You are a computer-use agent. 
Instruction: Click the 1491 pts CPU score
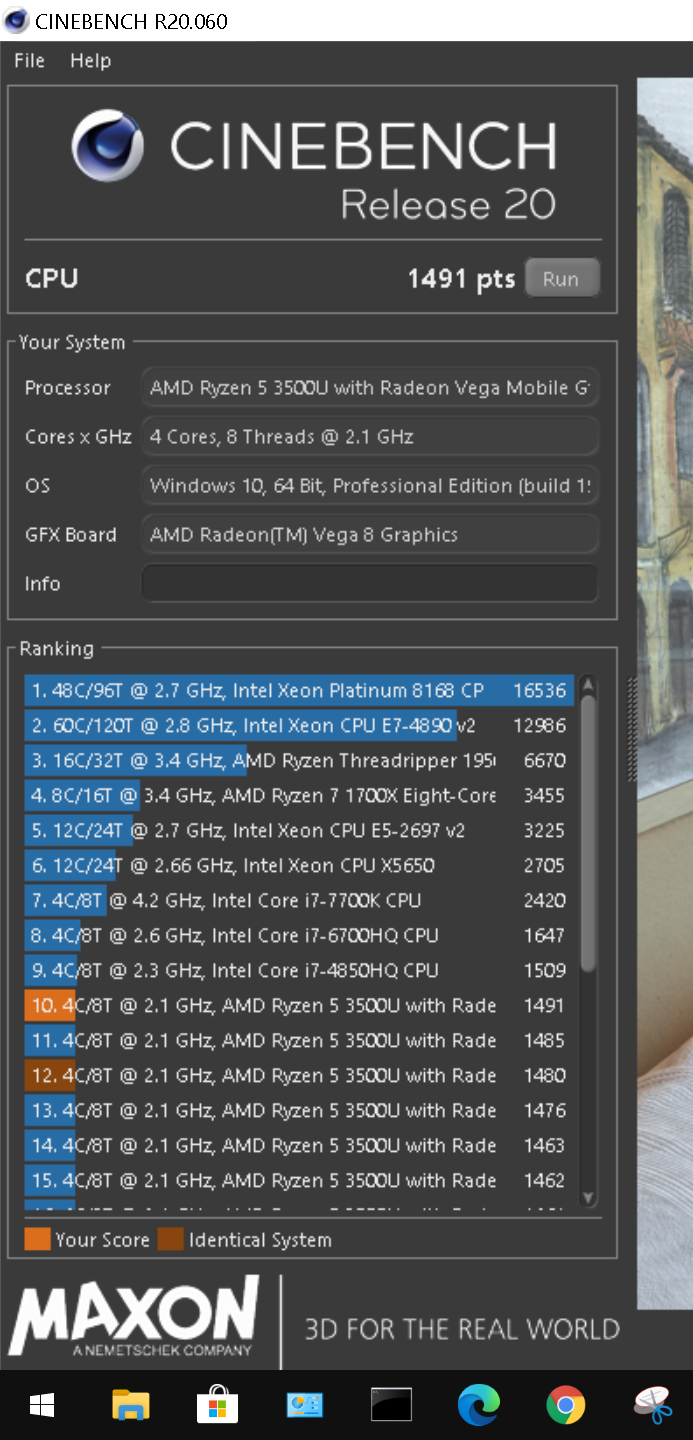coord(461,279)
